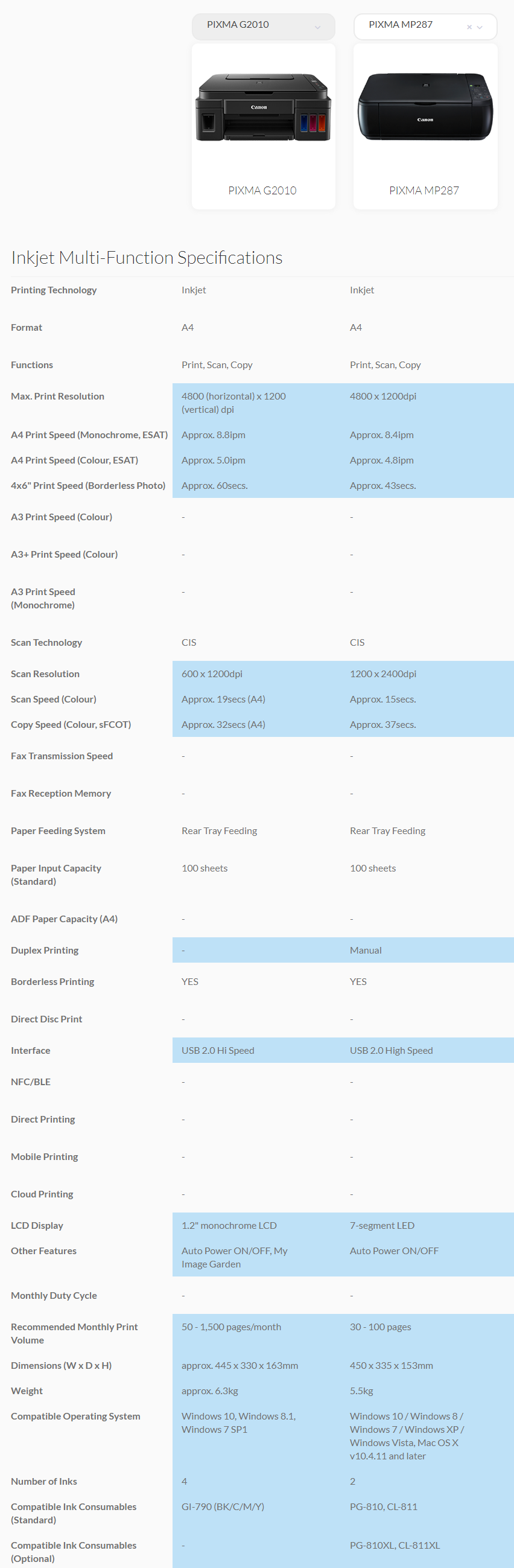Click 'USB 2.0 High Speed' interface value
Viewport: 514px width, 1568px height.
pos(391,1051)
